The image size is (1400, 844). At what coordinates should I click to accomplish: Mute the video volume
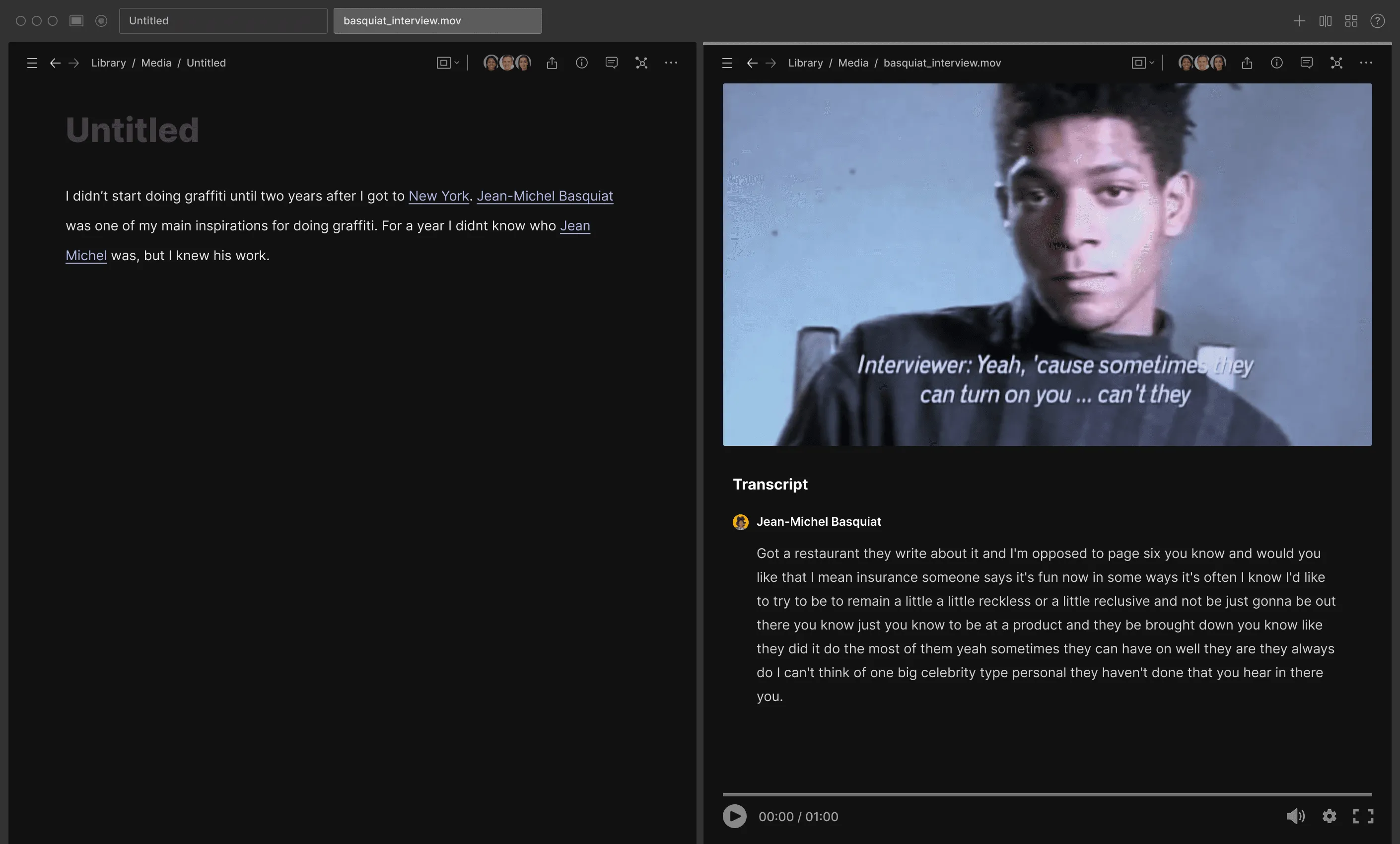[x=1295, y=817]
